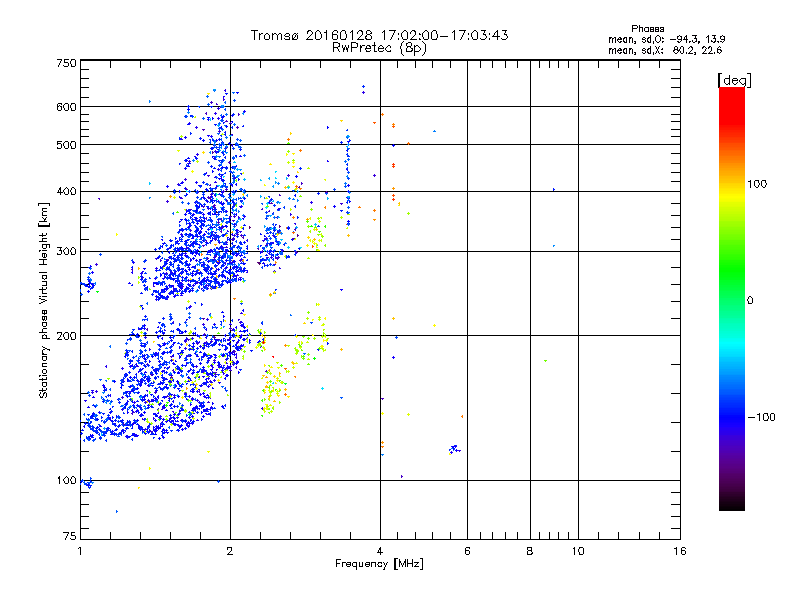
Task: Click the y-axis label '750'
Action: [67, 63]
